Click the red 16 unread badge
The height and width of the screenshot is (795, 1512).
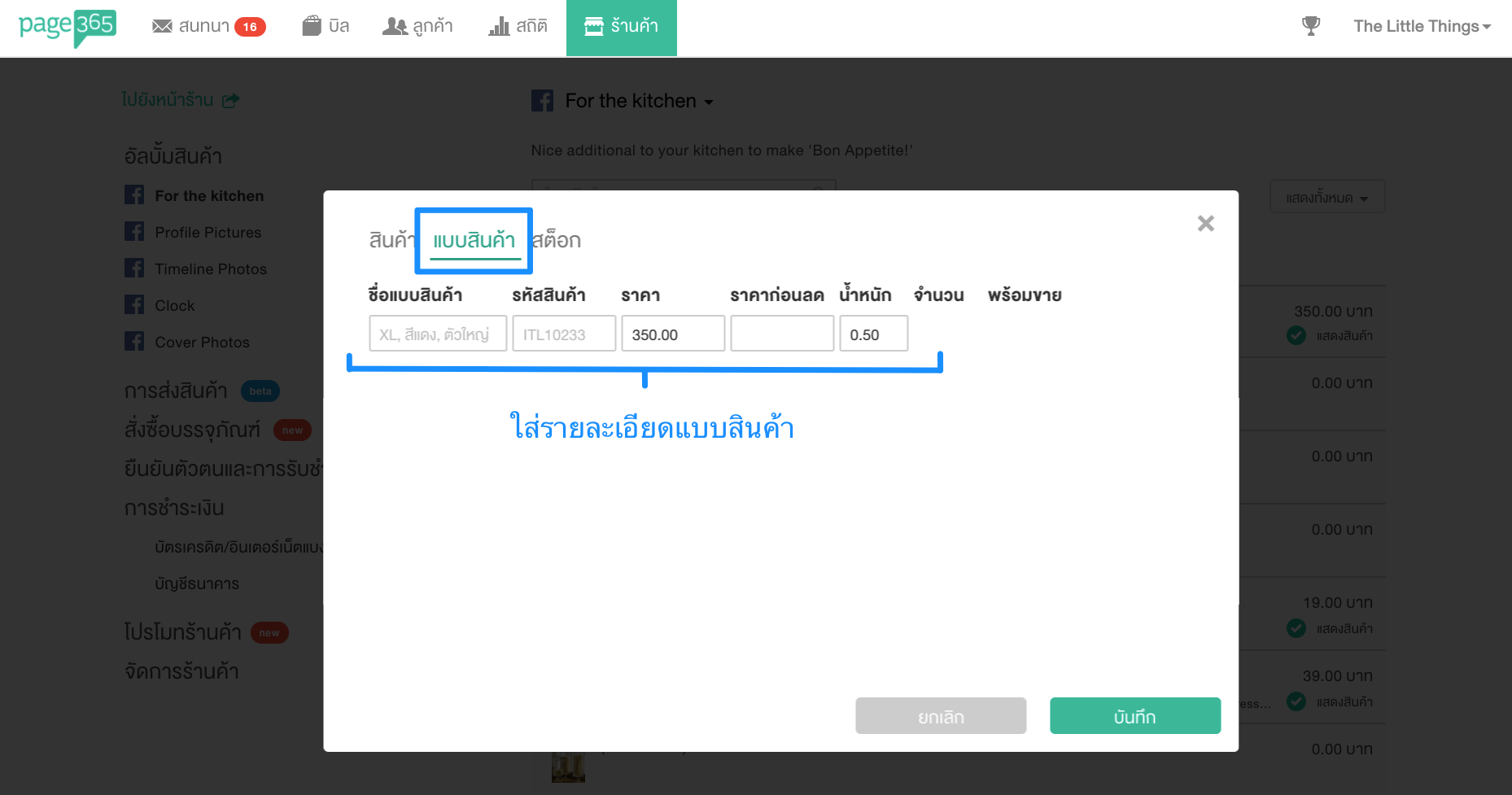pos(250,27)
